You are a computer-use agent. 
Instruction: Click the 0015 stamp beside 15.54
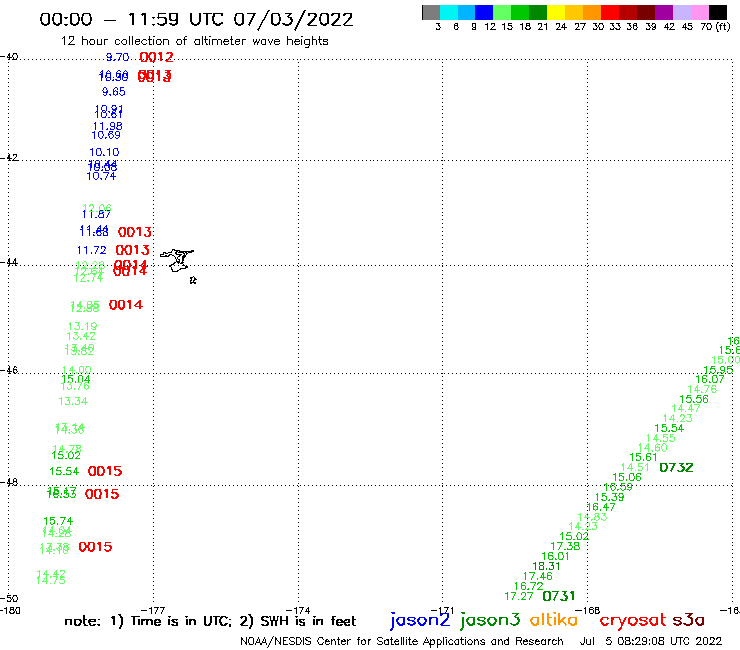point(105,471)
